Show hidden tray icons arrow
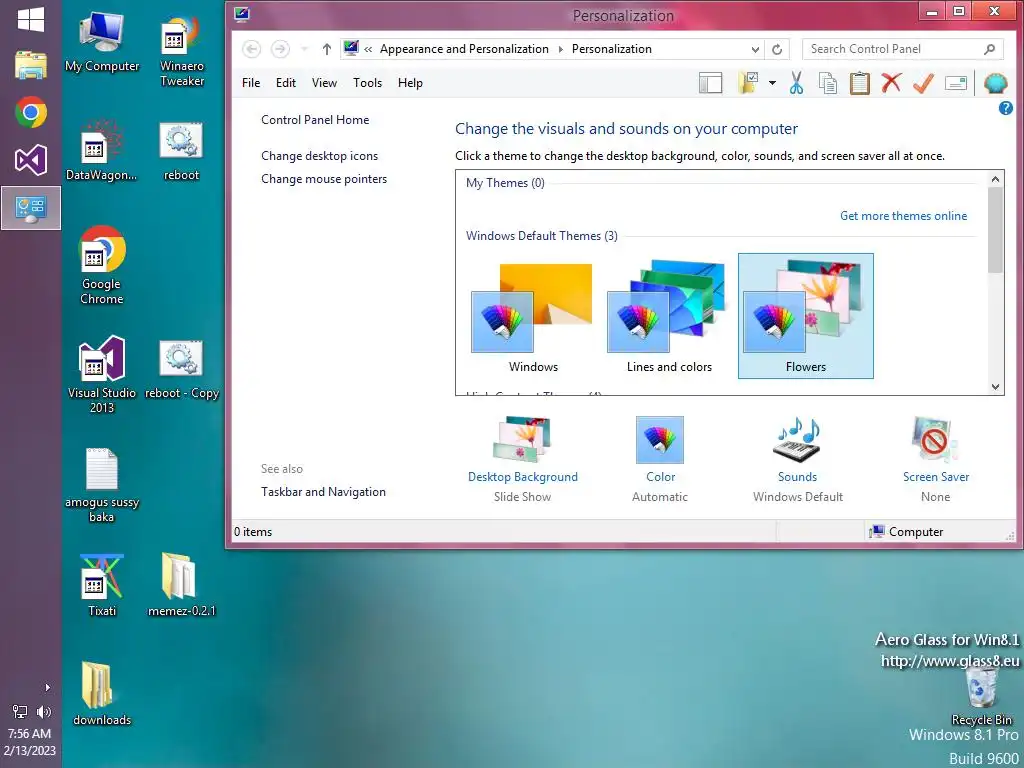The height and width of the screenshot is (768, 1024). tap(47, 687)
